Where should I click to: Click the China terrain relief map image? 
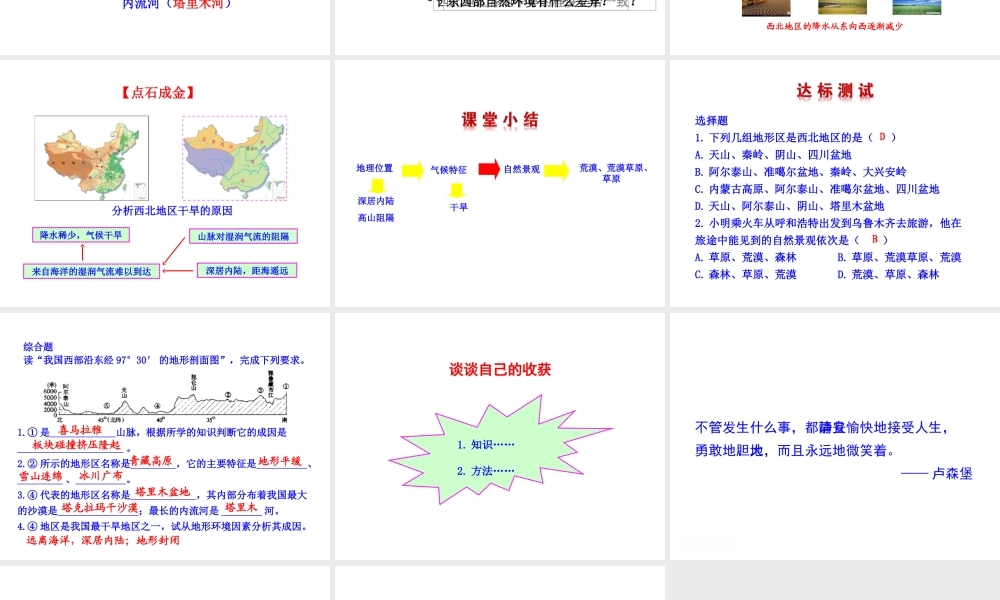click(91, 157)
